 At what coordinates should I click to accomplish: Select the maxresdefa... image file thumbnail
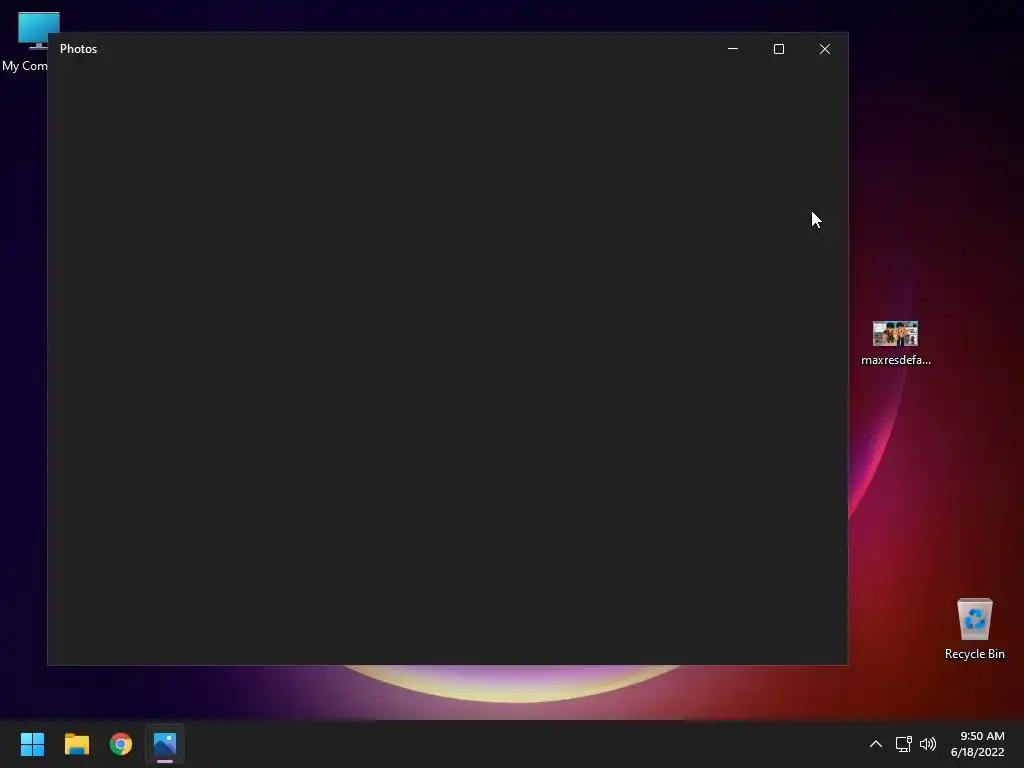click(x=895, y=334)
